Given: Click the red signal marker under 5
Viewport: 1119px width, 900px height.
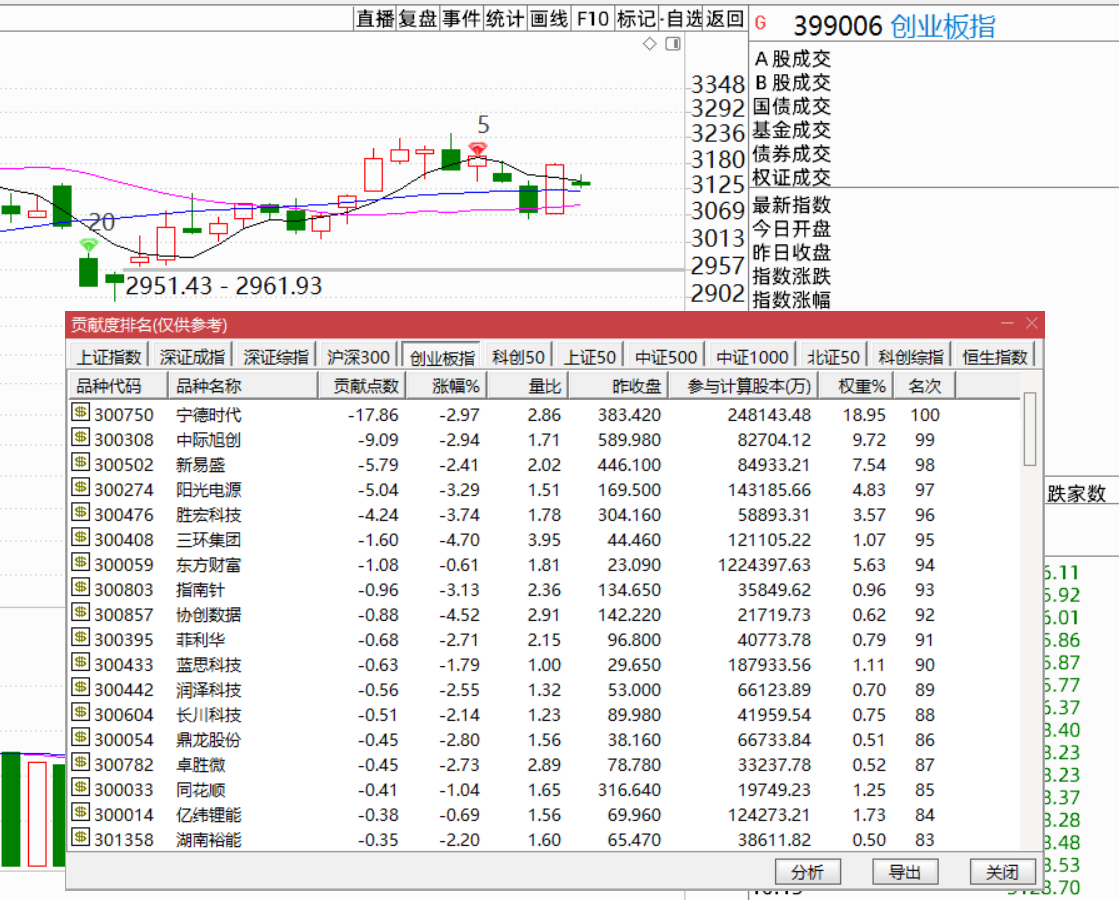Looking at the screenshot, I should pos(477,149).
